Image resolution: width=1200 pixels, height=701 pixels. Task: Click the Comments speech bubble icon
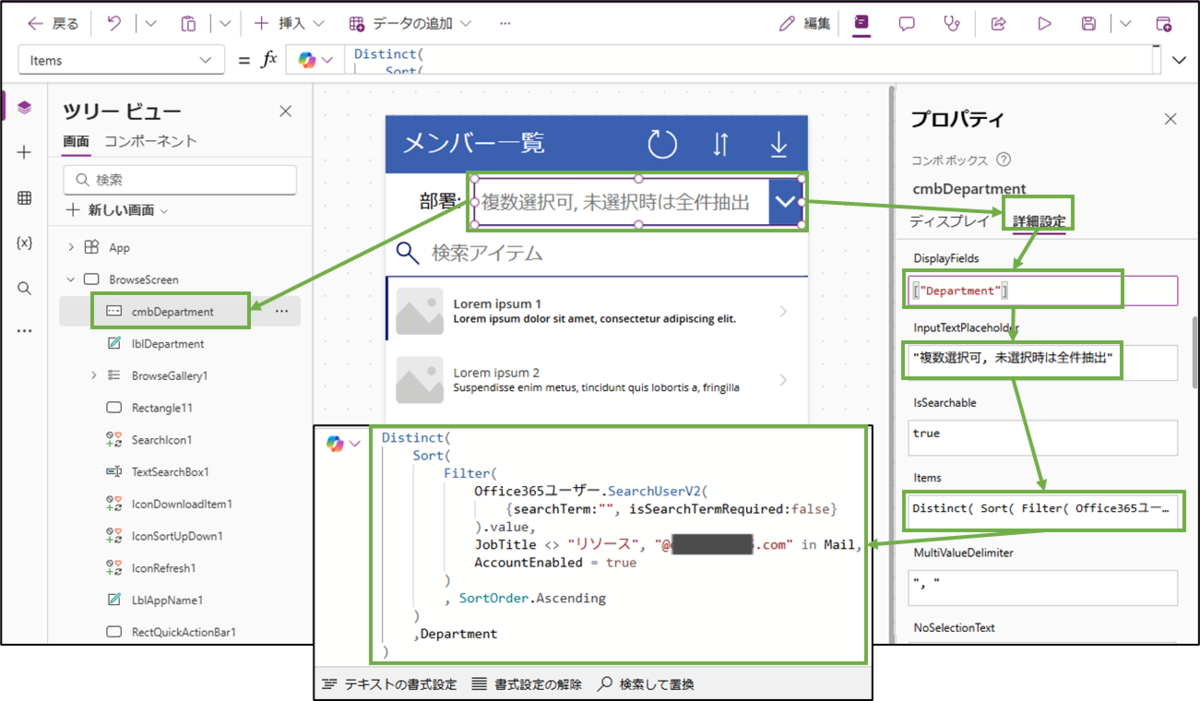907,23
